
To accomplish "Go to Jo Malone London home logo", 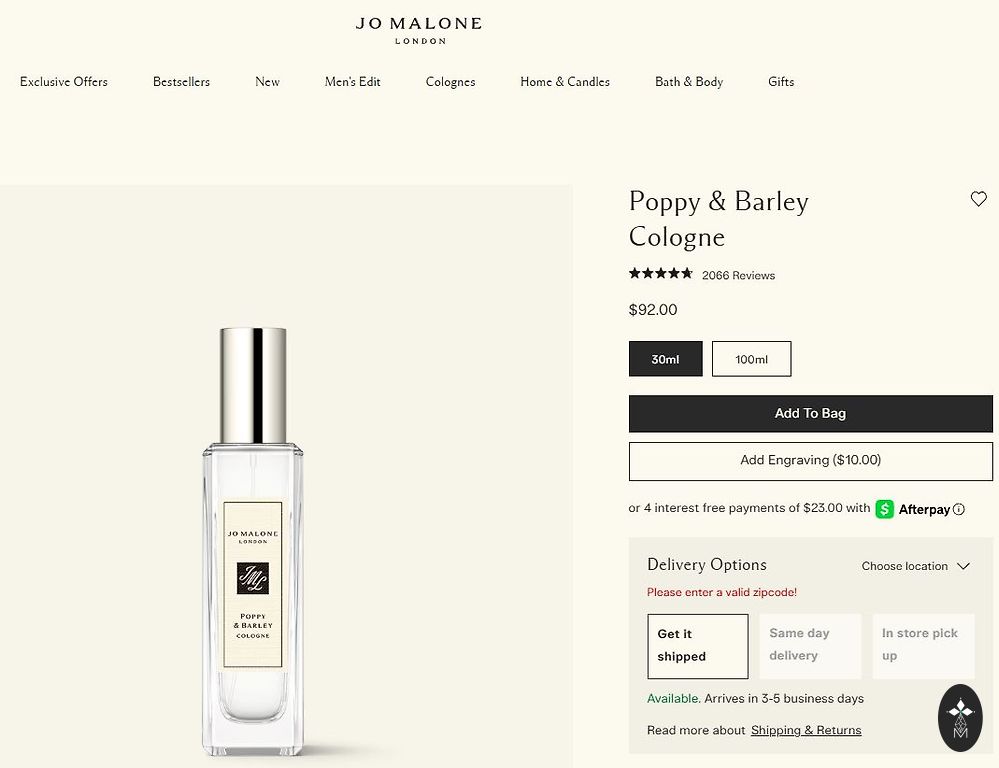I will point(419,30).
